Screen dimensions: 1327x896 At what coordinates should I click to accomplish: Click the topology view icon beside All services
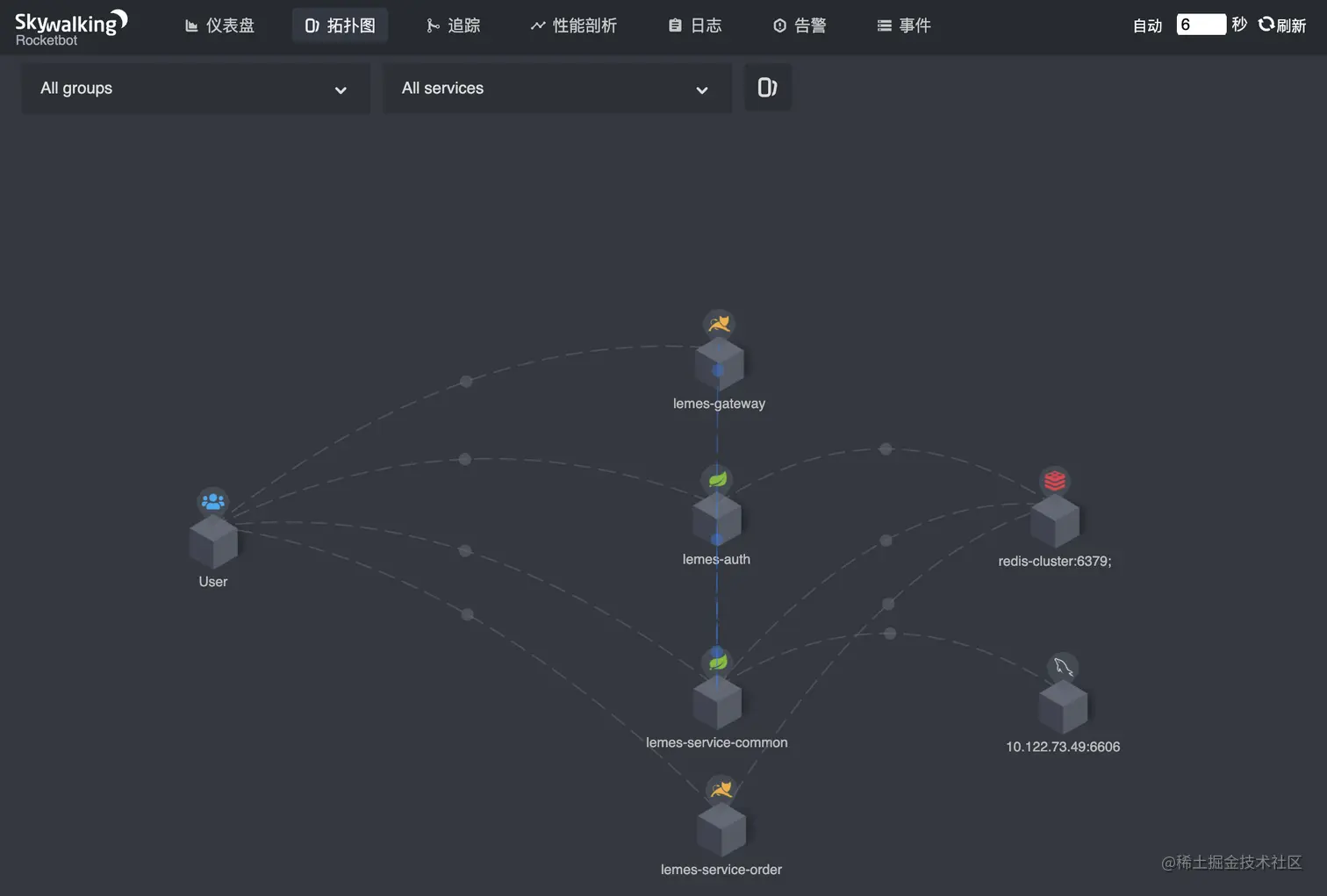[x=768, y=88]
